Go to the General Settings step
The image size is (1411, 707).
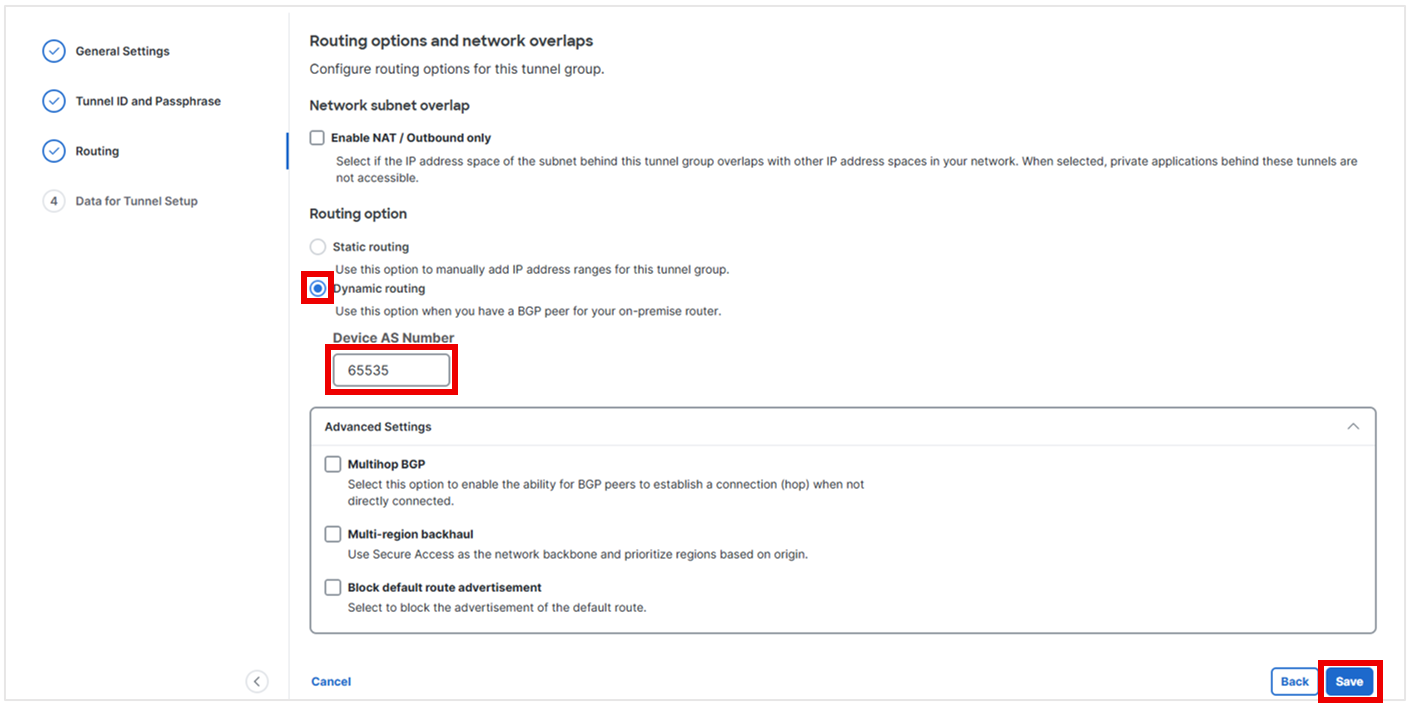pyautogui.click(x=123, y=51)
